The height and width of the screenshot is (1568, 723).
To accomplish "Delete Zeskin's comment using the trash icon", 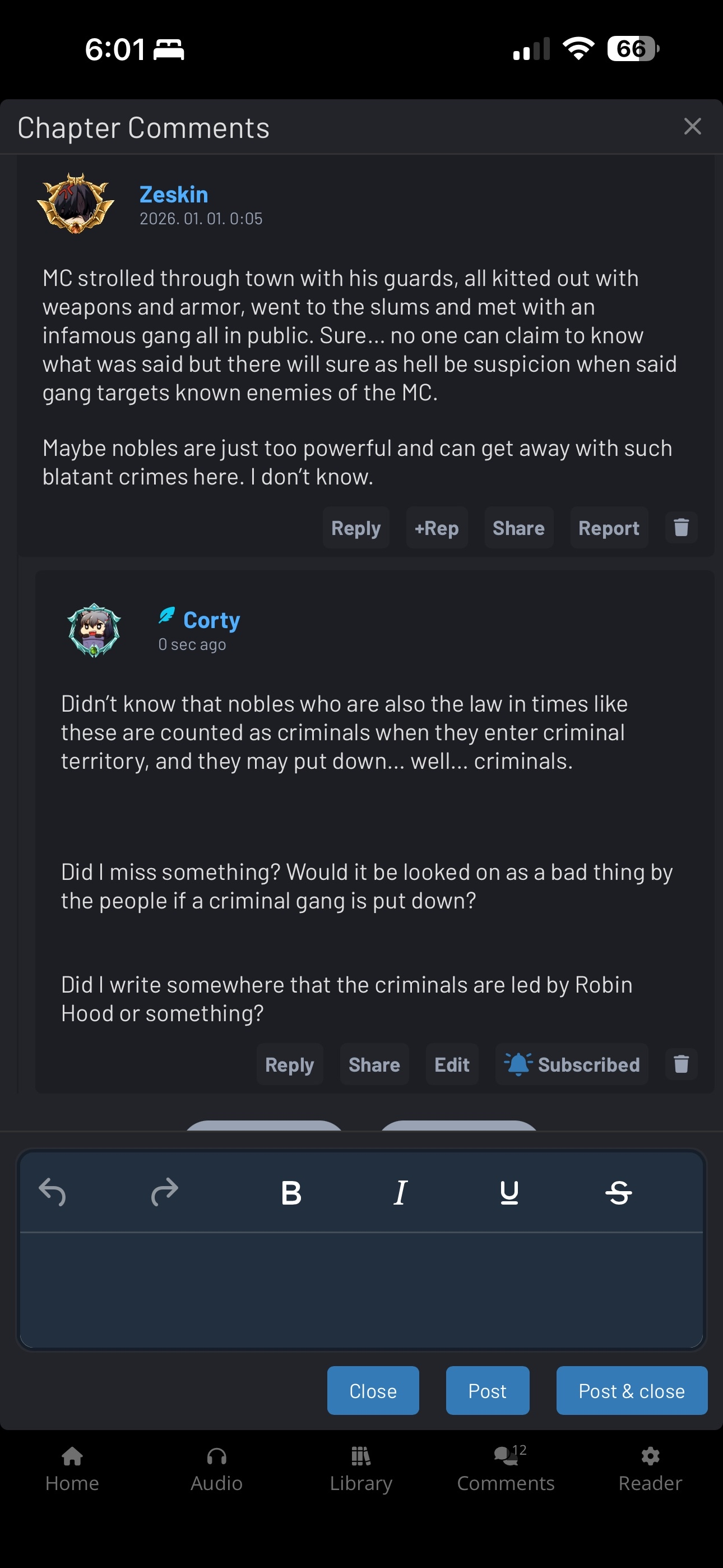I will coord(681,527).
